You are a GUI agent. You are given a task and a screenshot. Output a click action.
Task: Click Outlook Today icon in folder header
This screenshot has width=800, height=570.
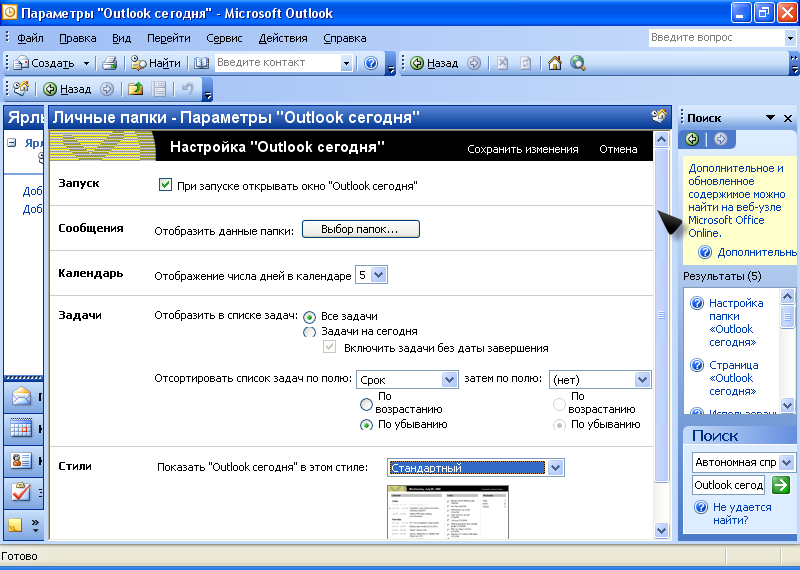coord(659,117)
